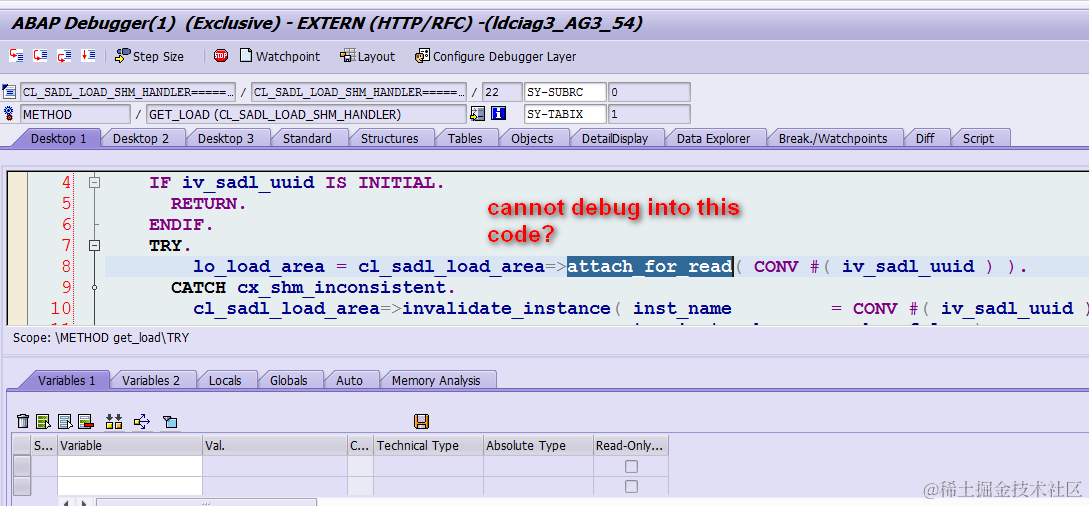Click the SY-SUBRC field
1089x506 pixels.
565,92
